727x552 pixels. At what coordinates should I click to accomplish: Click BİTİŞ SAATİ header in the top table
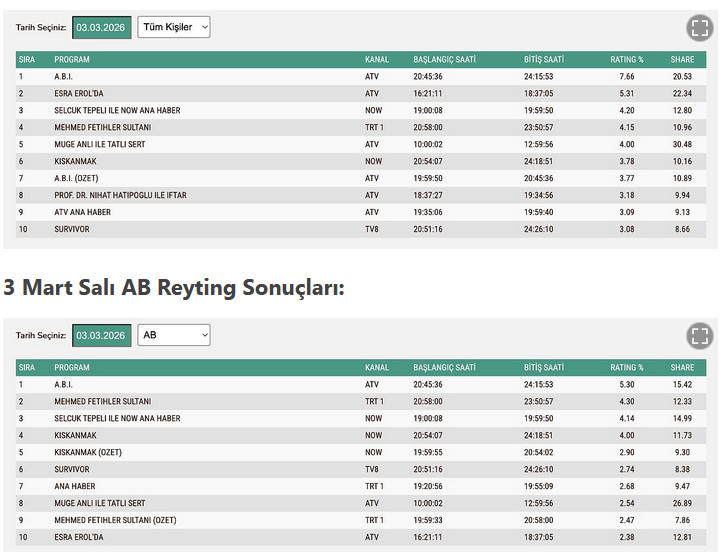[x=544, y=60]
